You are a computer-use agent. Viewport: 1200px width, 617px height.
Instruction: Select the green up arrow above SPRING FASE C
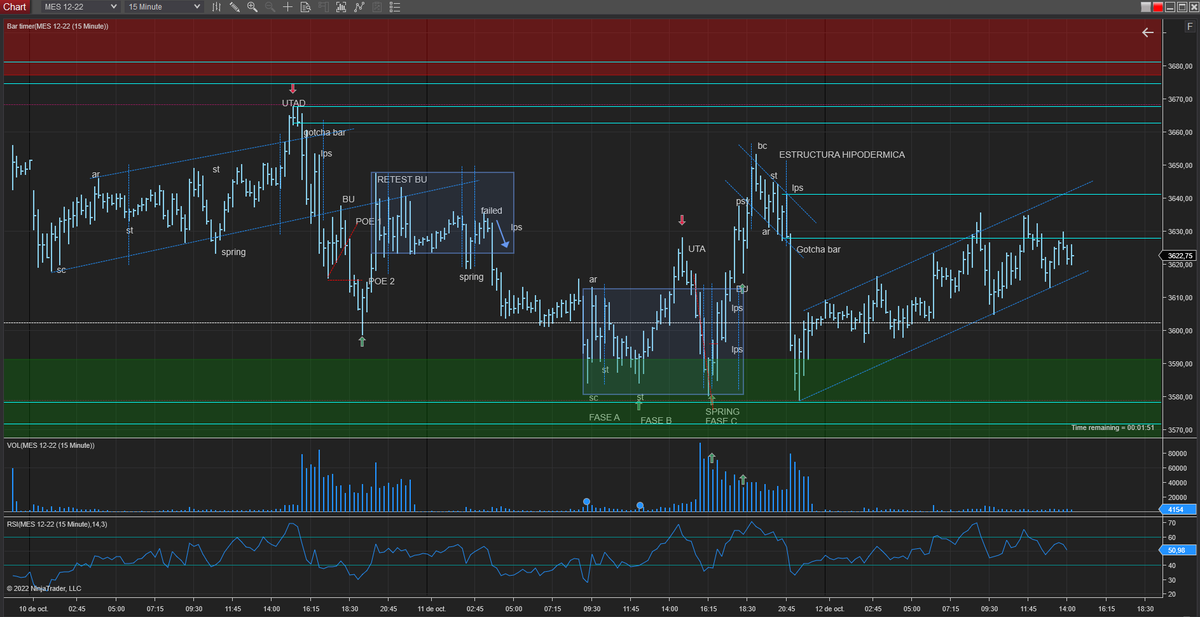pos(711,398)
